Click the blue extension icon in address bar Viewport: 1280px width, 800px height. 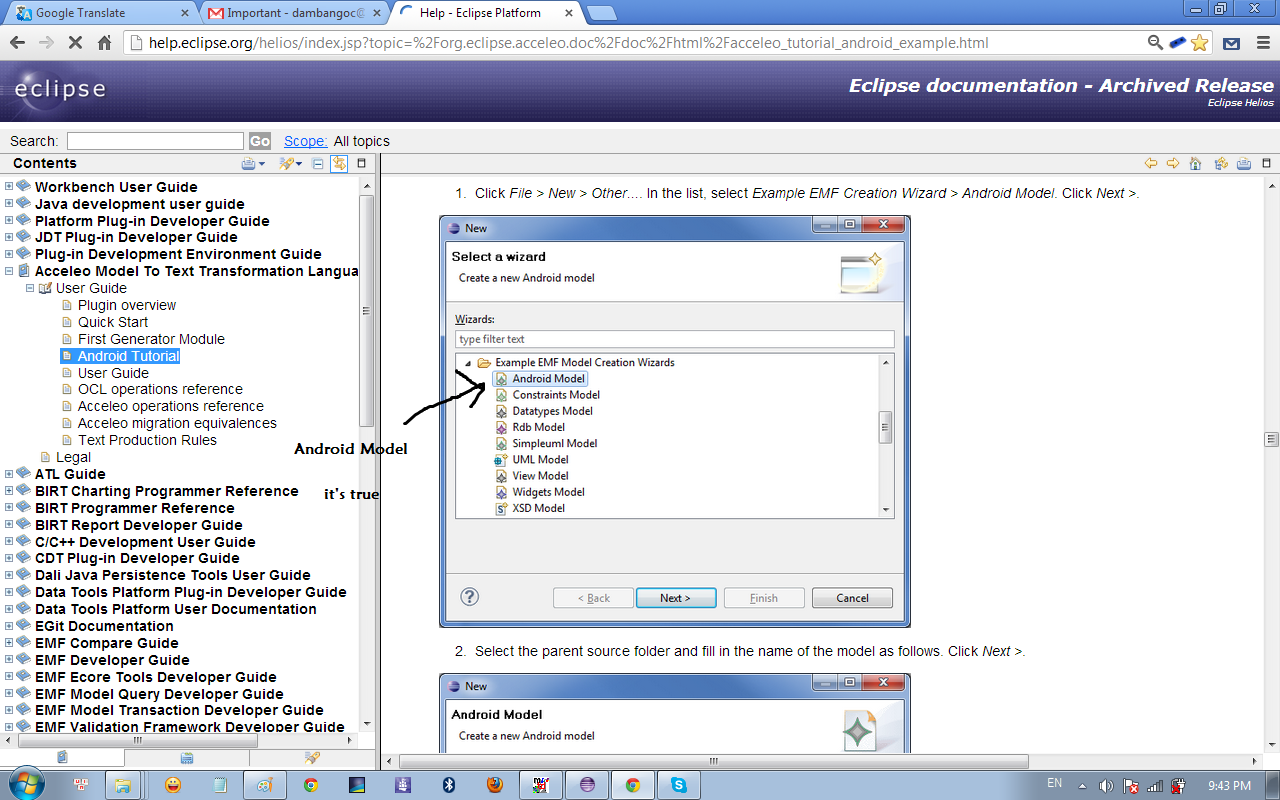pos(1177,43)
